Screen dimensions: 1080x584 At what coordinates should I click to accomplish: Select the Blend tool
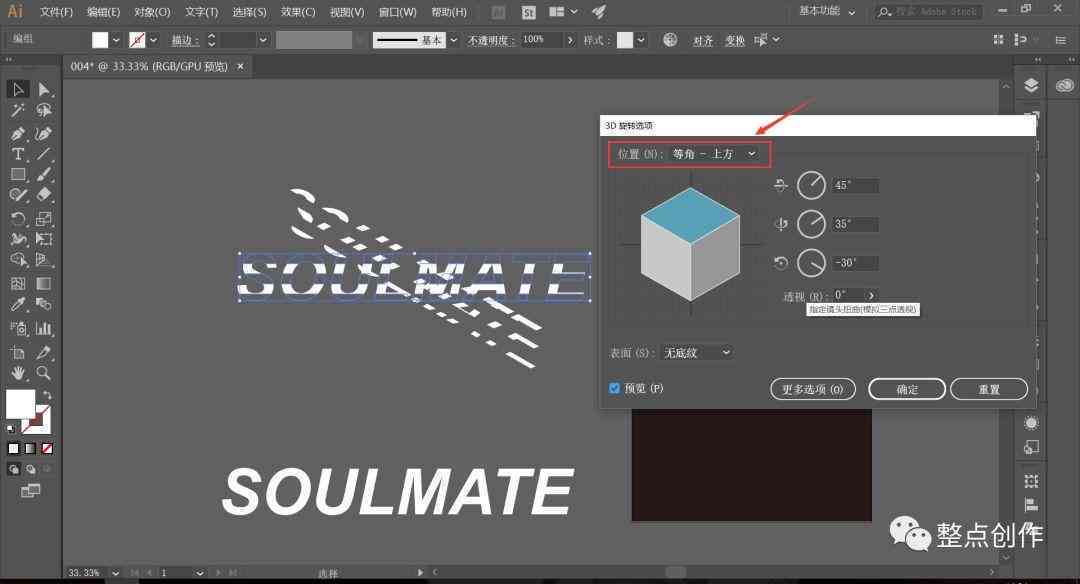point(43,304)
